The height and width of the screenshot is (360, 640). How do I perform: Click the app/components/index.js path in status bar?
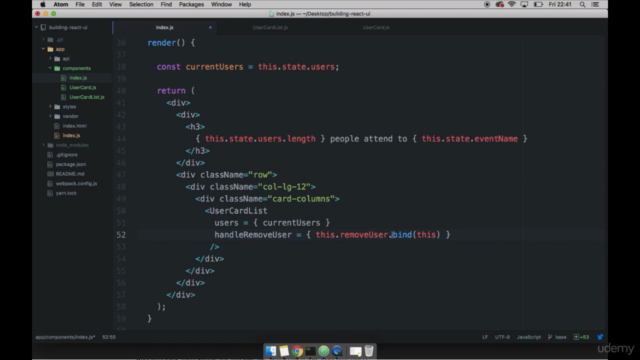click(65, 337)
